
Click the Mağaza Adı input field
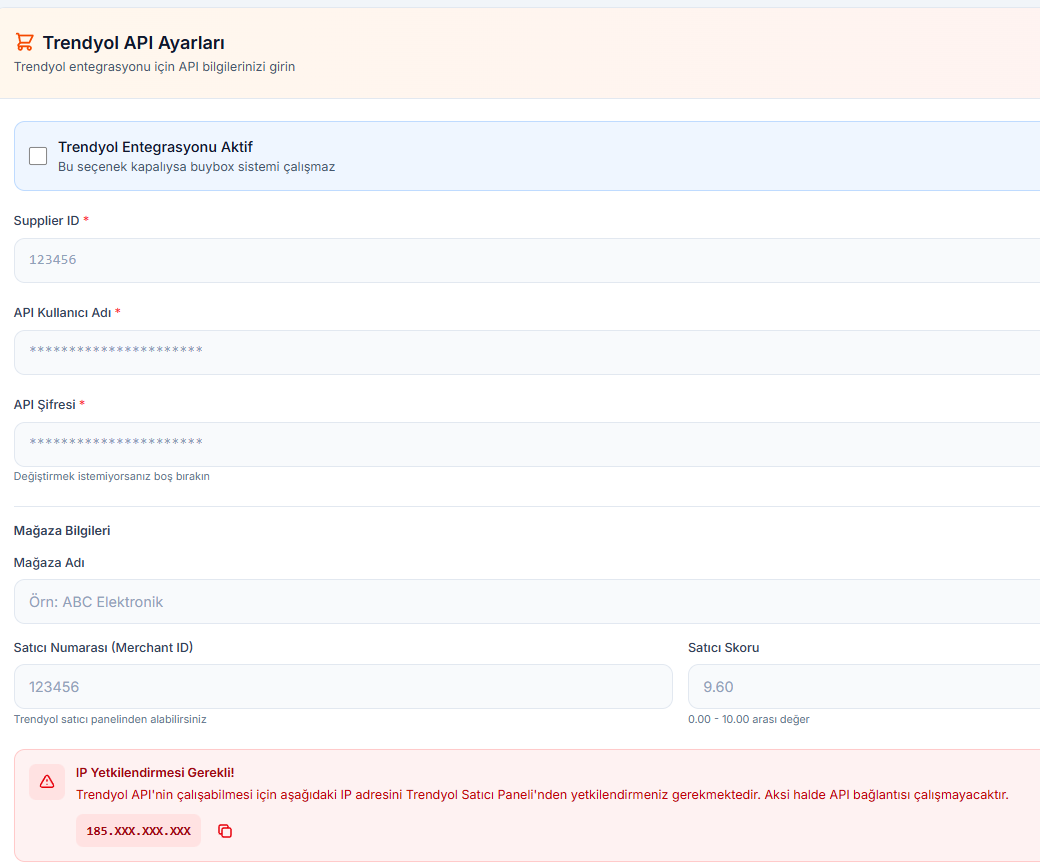pos(527,602)
